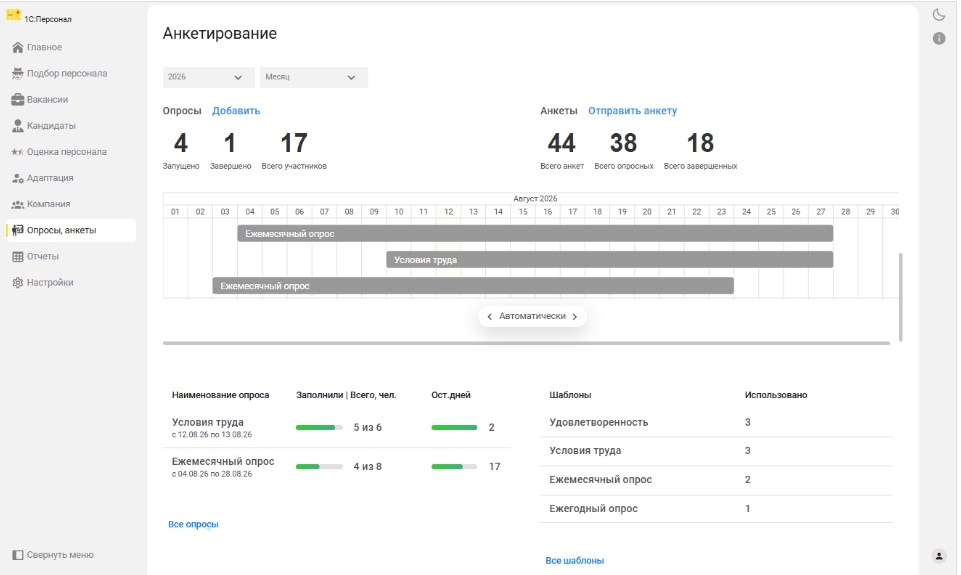Open the Месяц period dropdown
This screenshot has width=961, height=575.
(314, 77)
